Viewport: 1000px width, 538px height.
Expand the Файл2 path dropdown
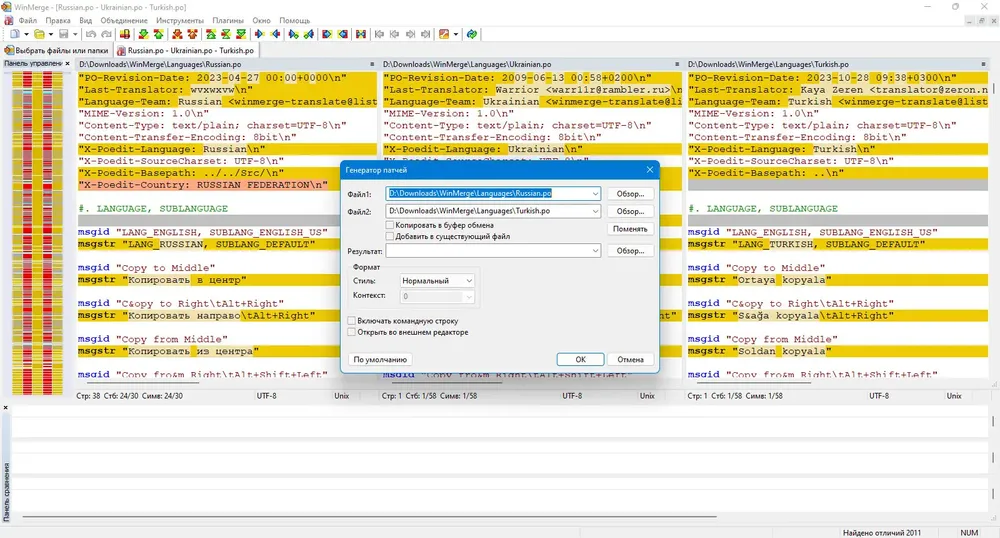[x=594, y=211]
